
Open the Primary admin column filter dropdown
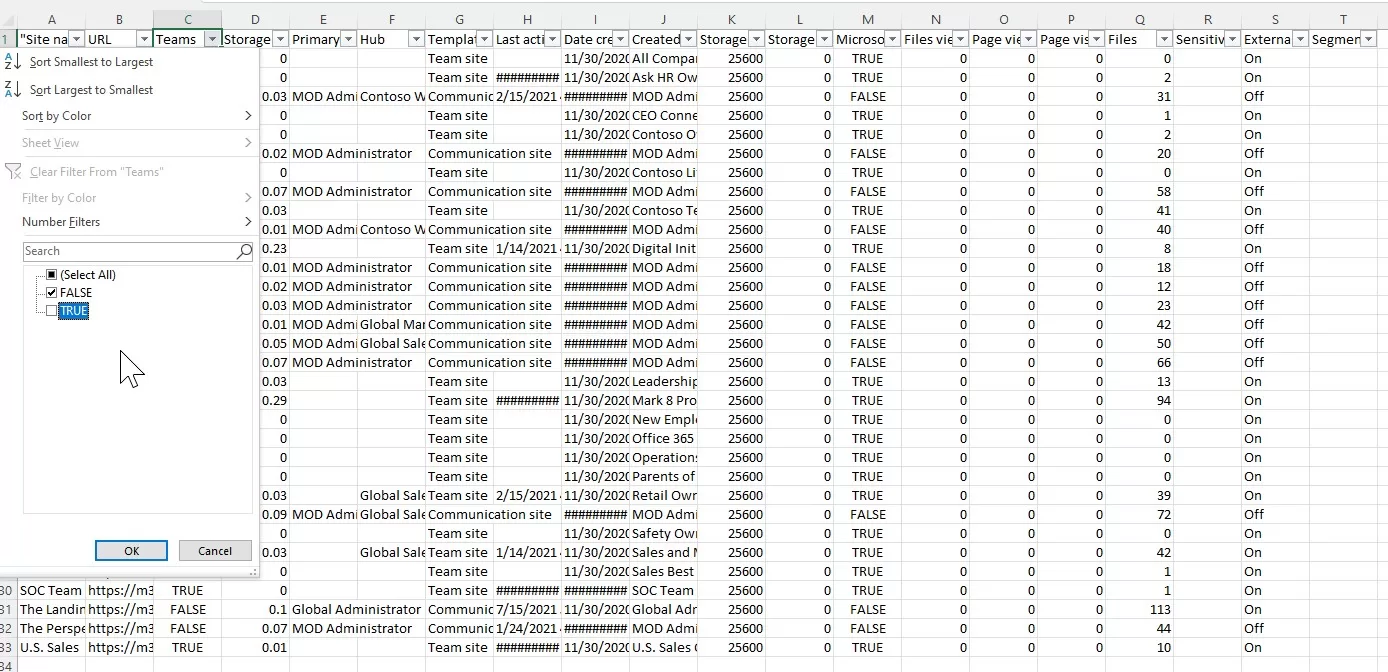[348, 39]
